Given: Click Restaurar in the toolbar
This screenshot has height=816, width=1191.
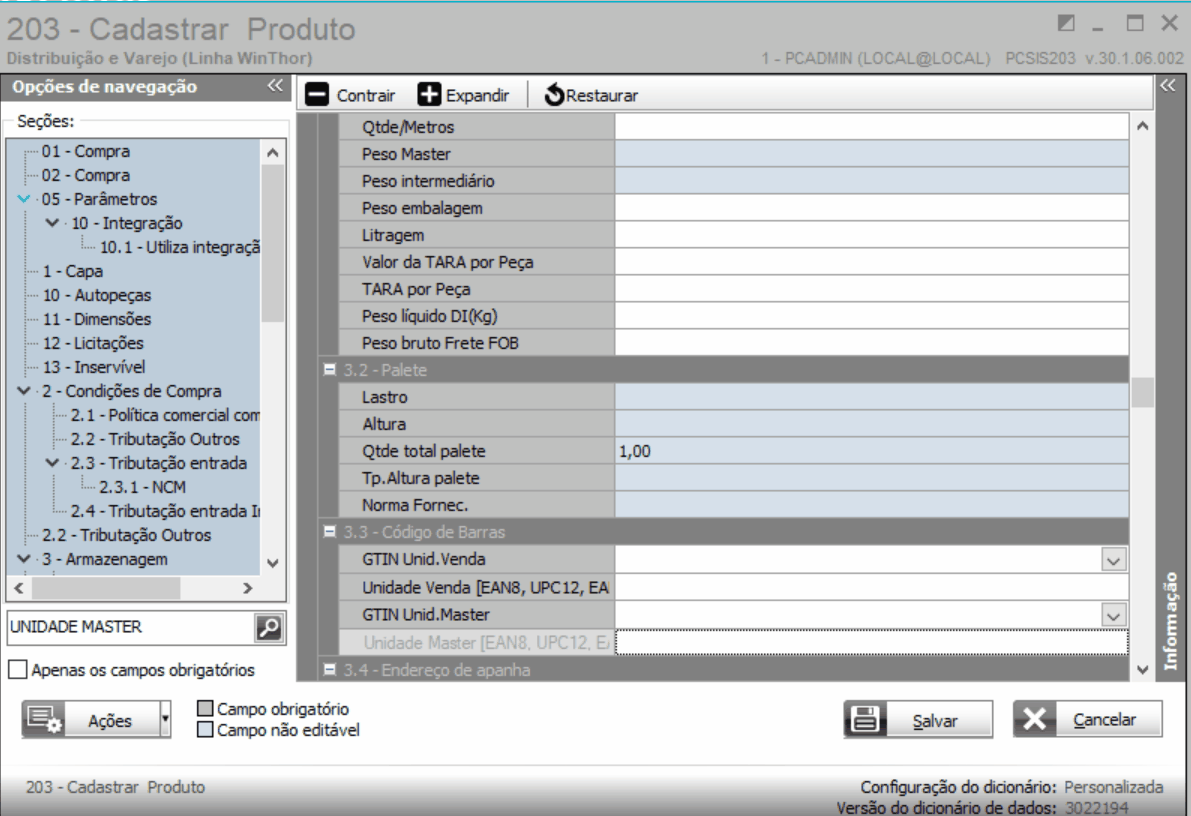Looking at the screenshot, I should click(x=591, y=95).
